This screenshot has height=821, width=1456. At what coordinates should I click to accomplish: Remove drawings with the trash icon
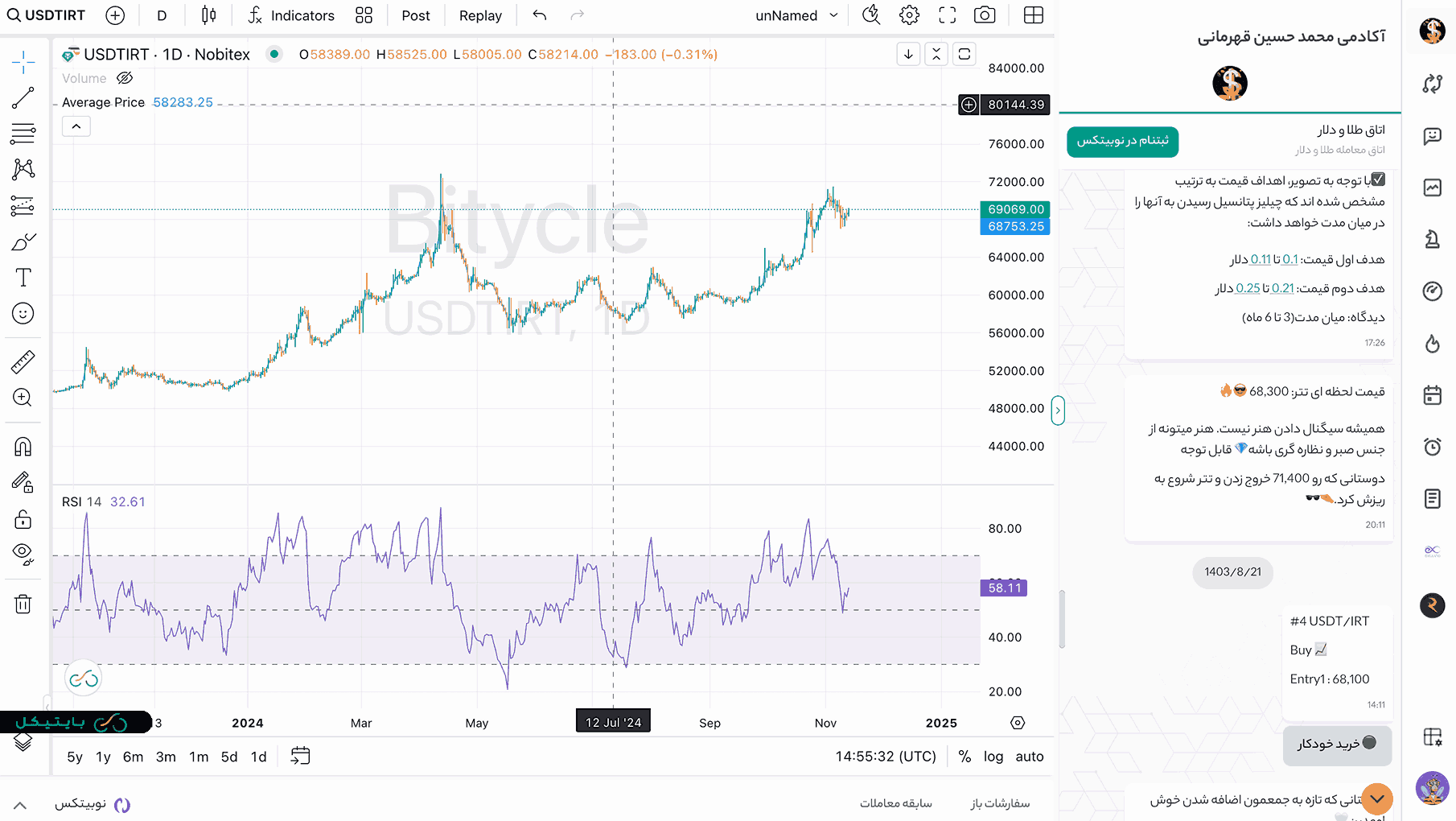click(x=23, y=604)
